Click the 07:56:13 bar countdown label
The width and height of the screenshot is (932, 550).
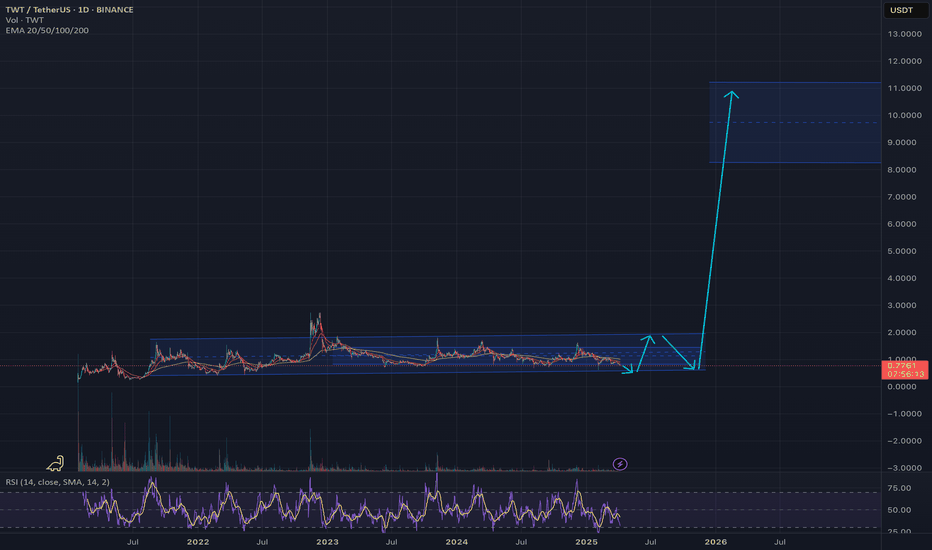(905, 374)
